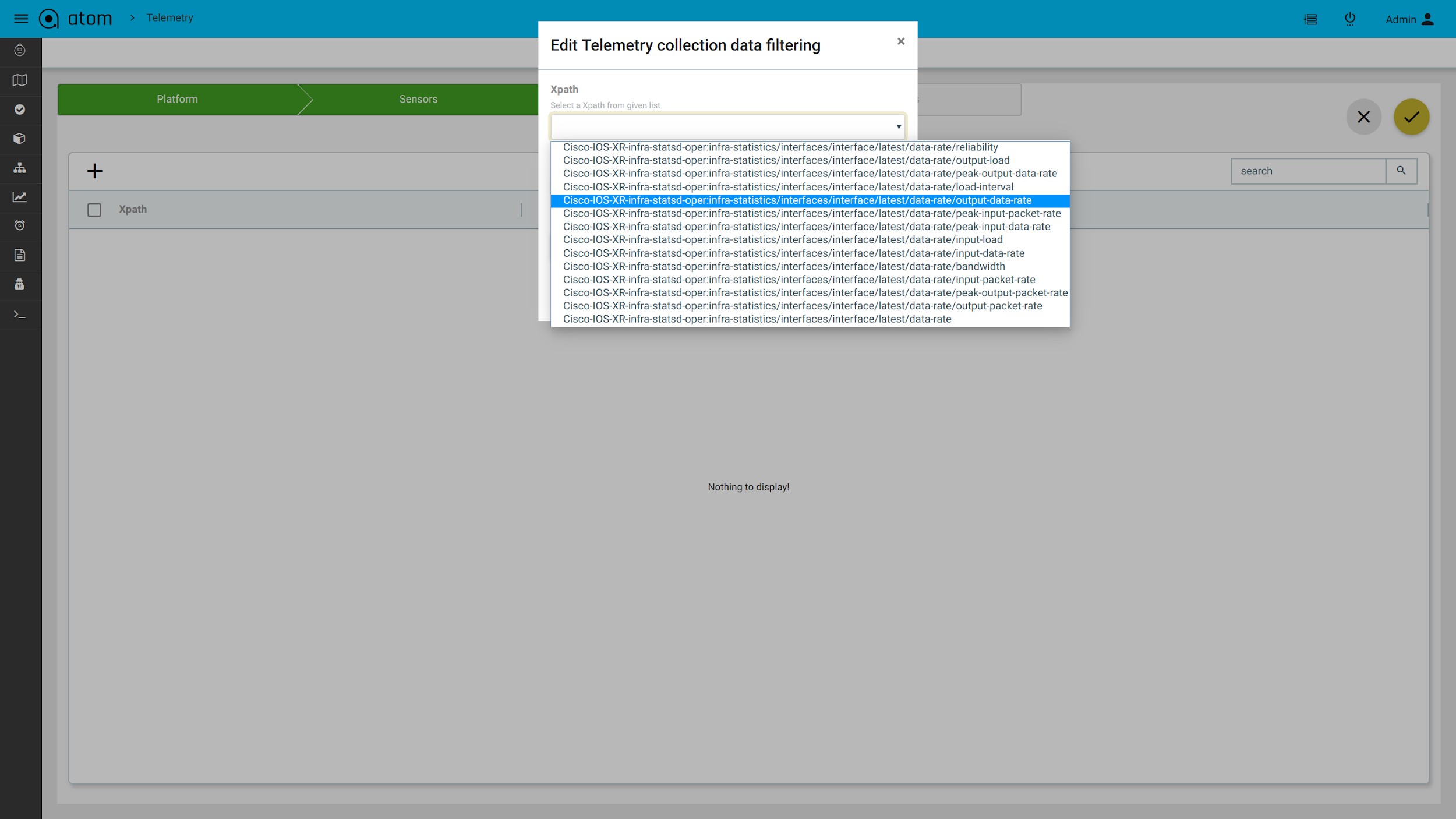The height and width of the screenshot is (819, 1456).
Task: Select the data-rate/peak-output-data-rate option
Action: tap(810, 174)
